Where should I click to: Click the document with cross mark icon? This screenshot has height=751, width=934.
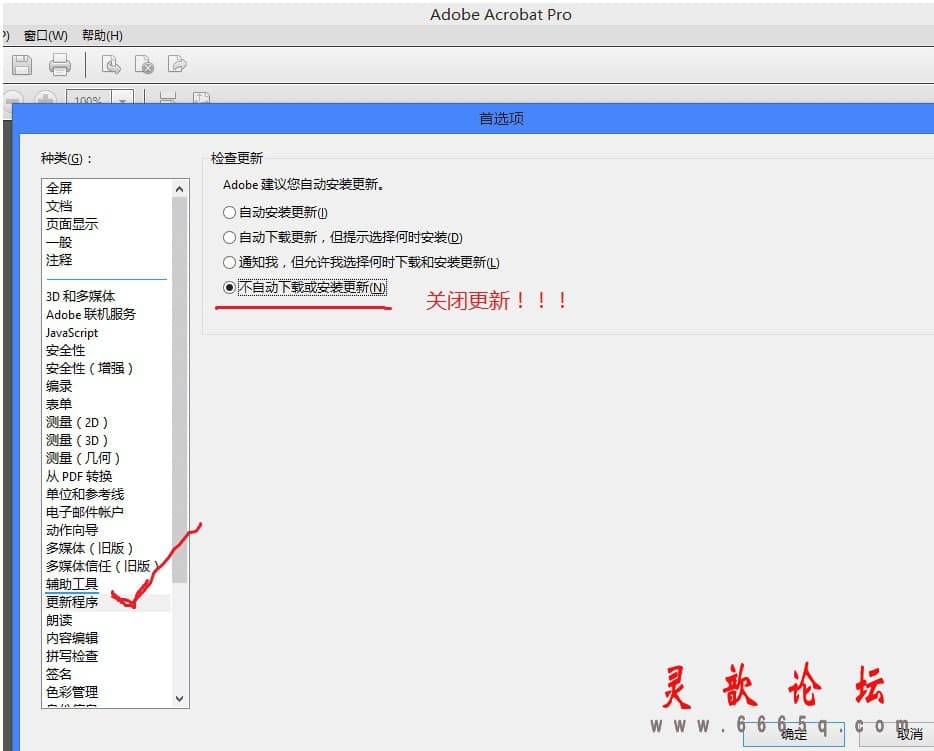(x=144, y=64)
